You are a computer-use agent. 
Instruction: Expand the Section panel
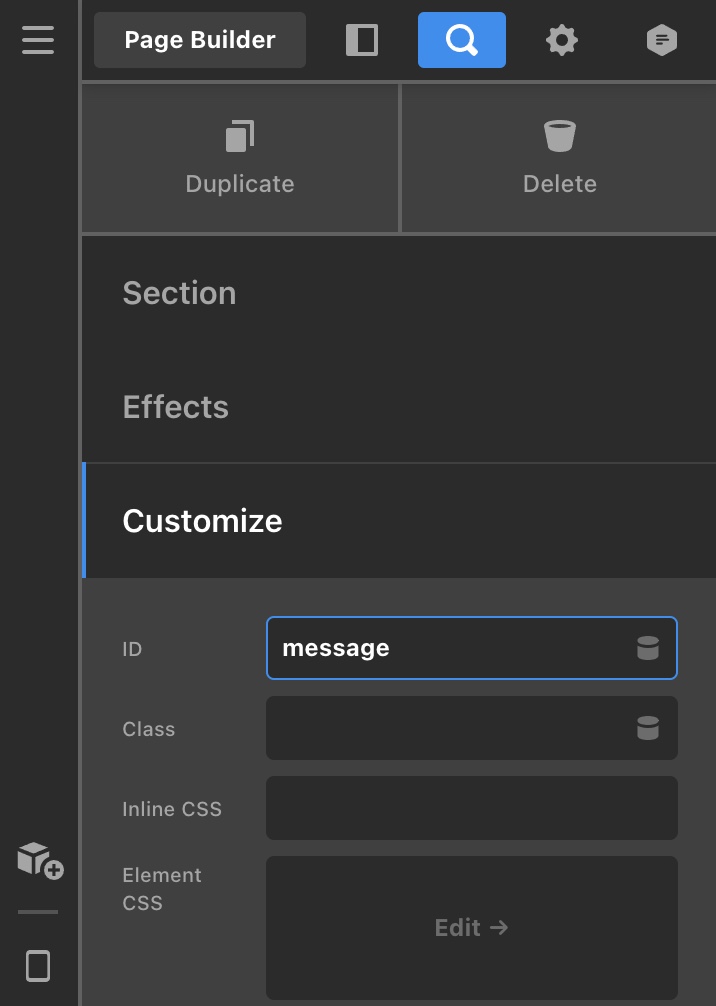pos(399,293)
